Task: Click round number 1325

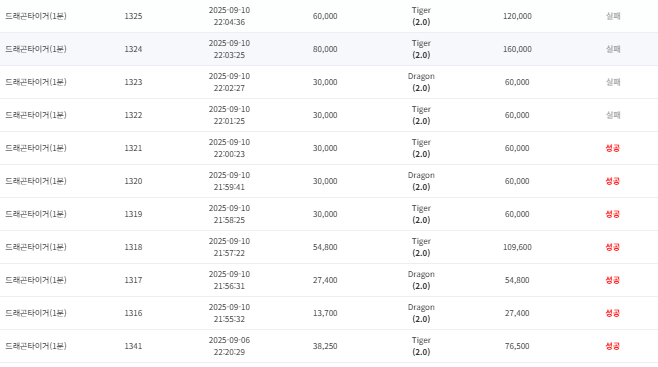Action: coord(133,16)
